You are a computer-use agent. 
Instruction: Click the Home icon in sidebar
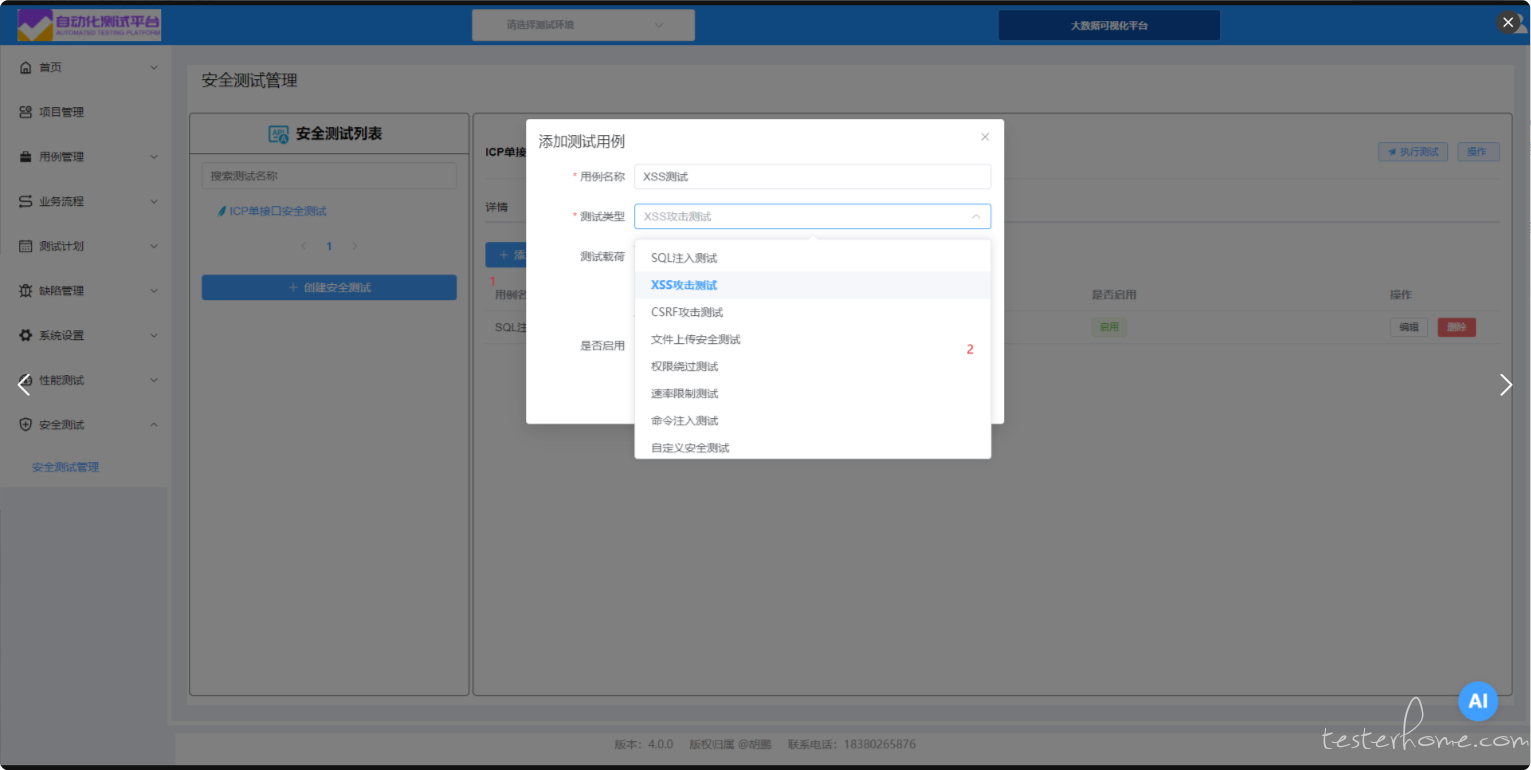26,67
